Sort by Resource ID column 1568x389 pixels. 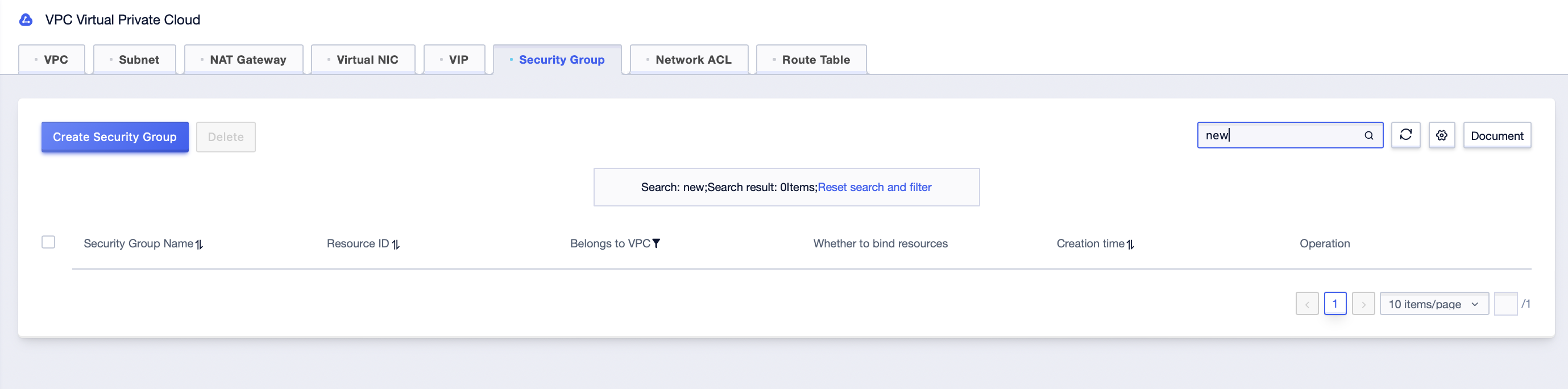coord(396,244)
